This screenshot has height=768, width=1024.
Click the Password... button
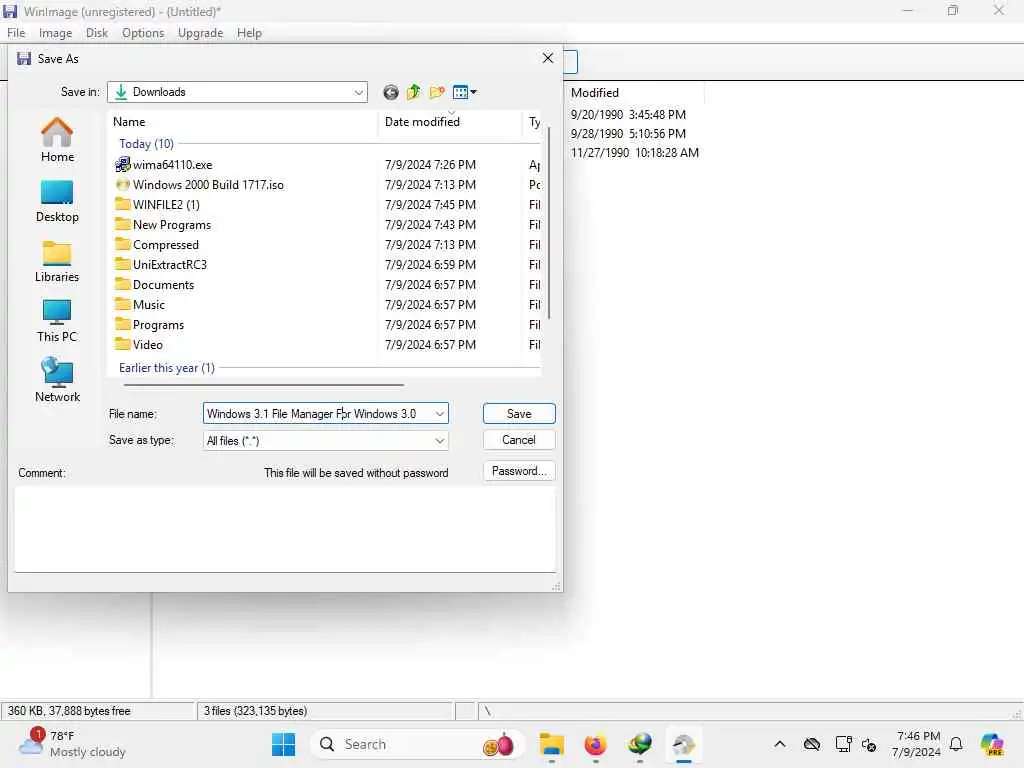click(519, 472)
